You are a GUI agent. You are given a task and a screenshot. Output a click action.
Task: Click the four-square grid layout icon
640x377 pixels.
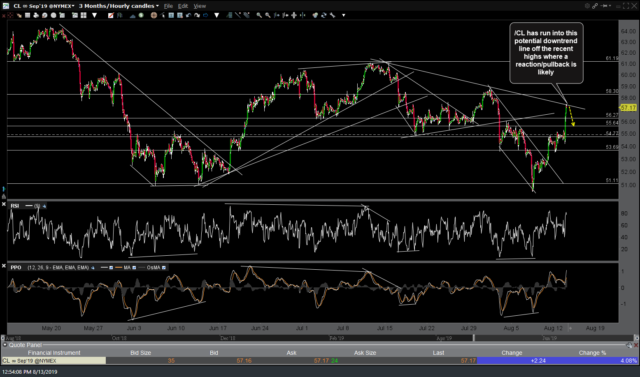84,16
